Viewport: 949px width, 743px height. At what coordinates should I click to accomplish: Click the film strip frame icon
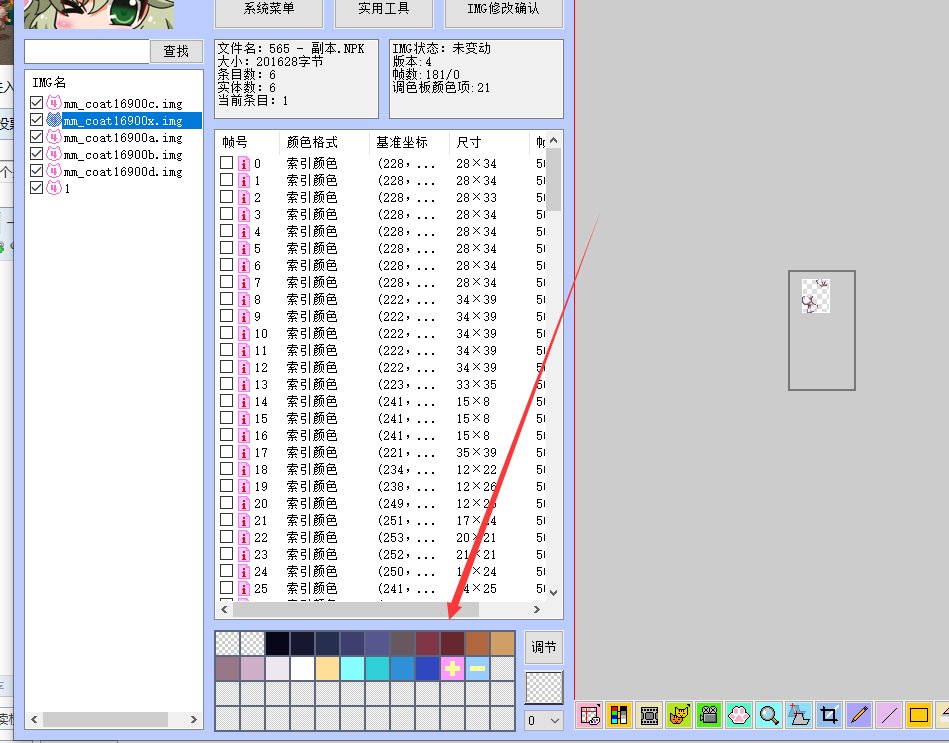(649, 715)
